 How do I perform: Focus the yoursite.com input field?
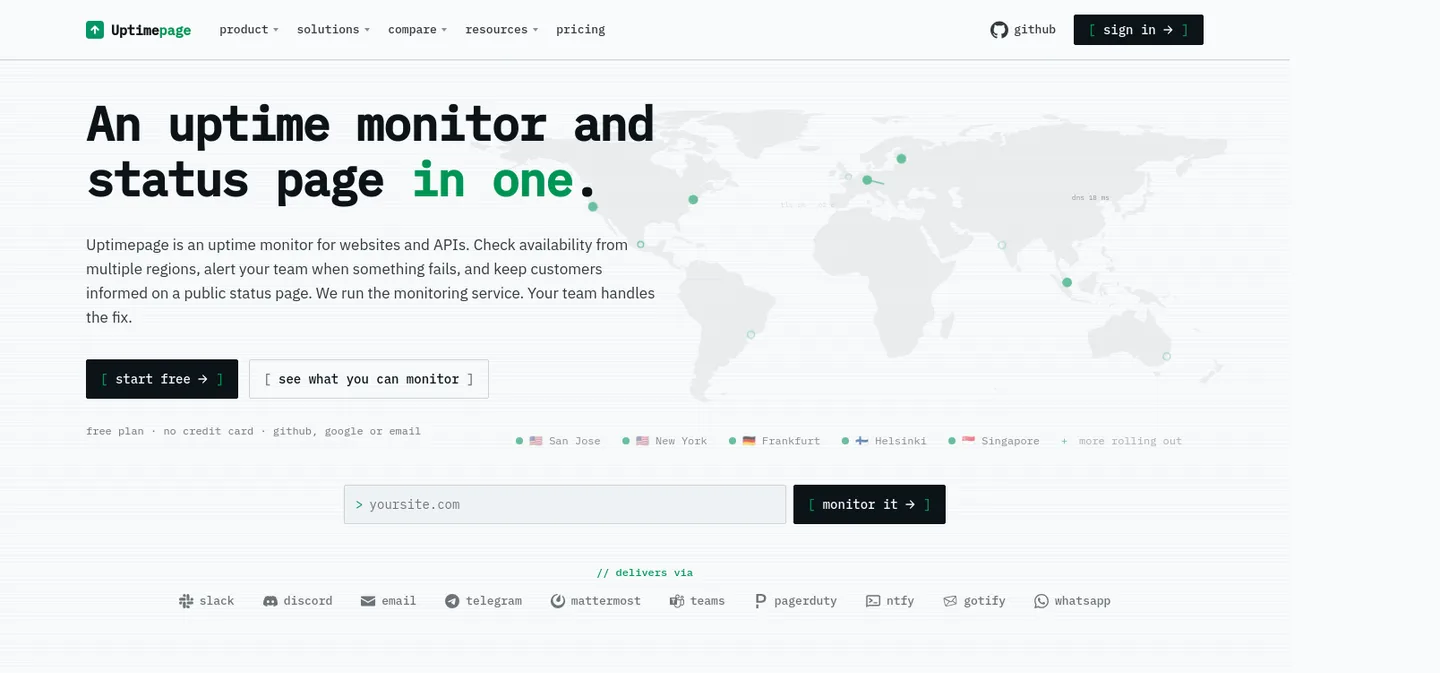(565, 504)
